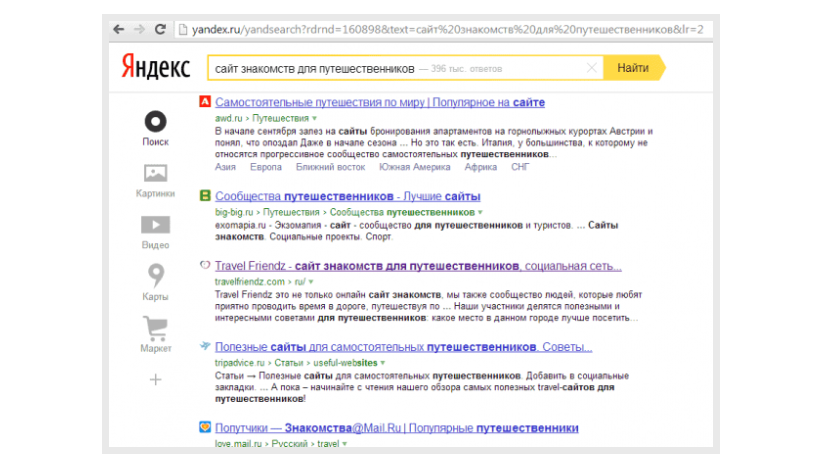Open the СНГ sitelink
The height and width of the screenshot is (467, 823).
(520, 167)
